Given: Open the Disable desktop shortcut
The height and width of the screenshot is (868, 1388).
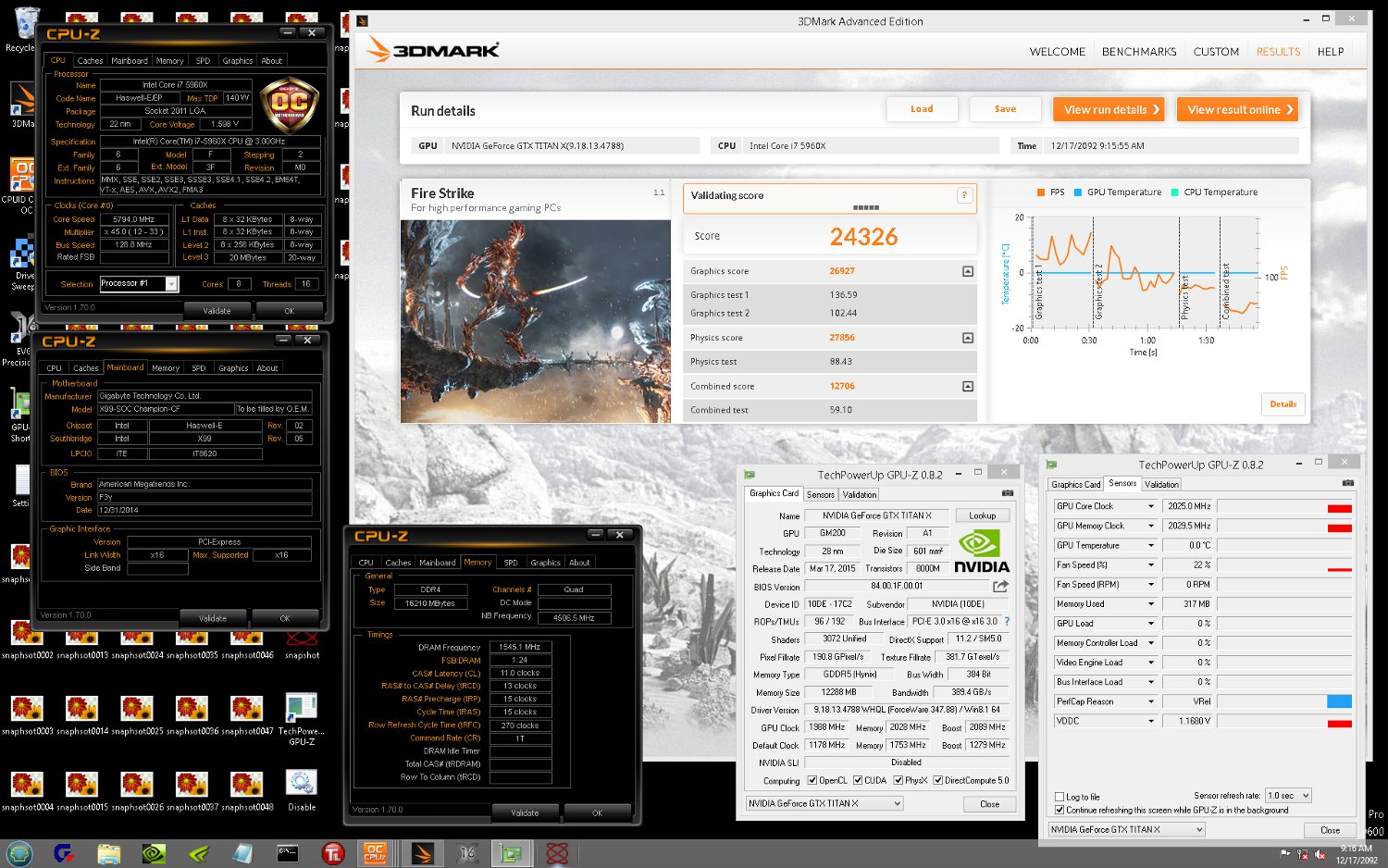Looking at the screenshot, I should pos(302,789).
